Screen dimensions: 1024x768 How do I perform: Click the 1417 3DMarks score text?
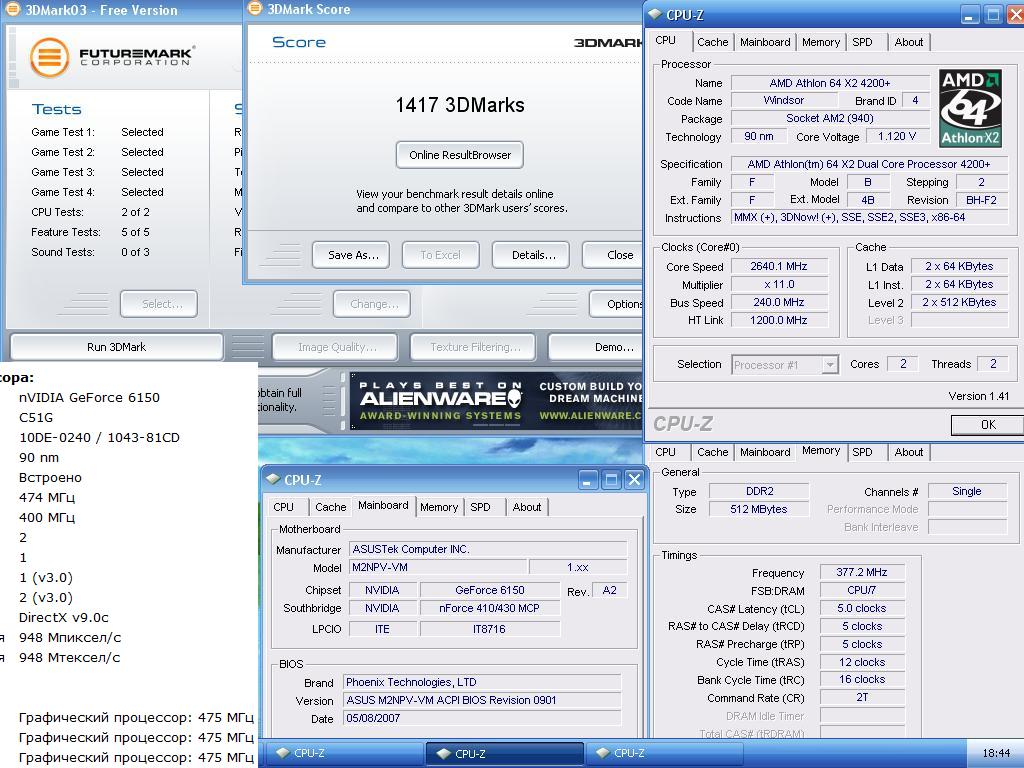click(x=460, y=105)
